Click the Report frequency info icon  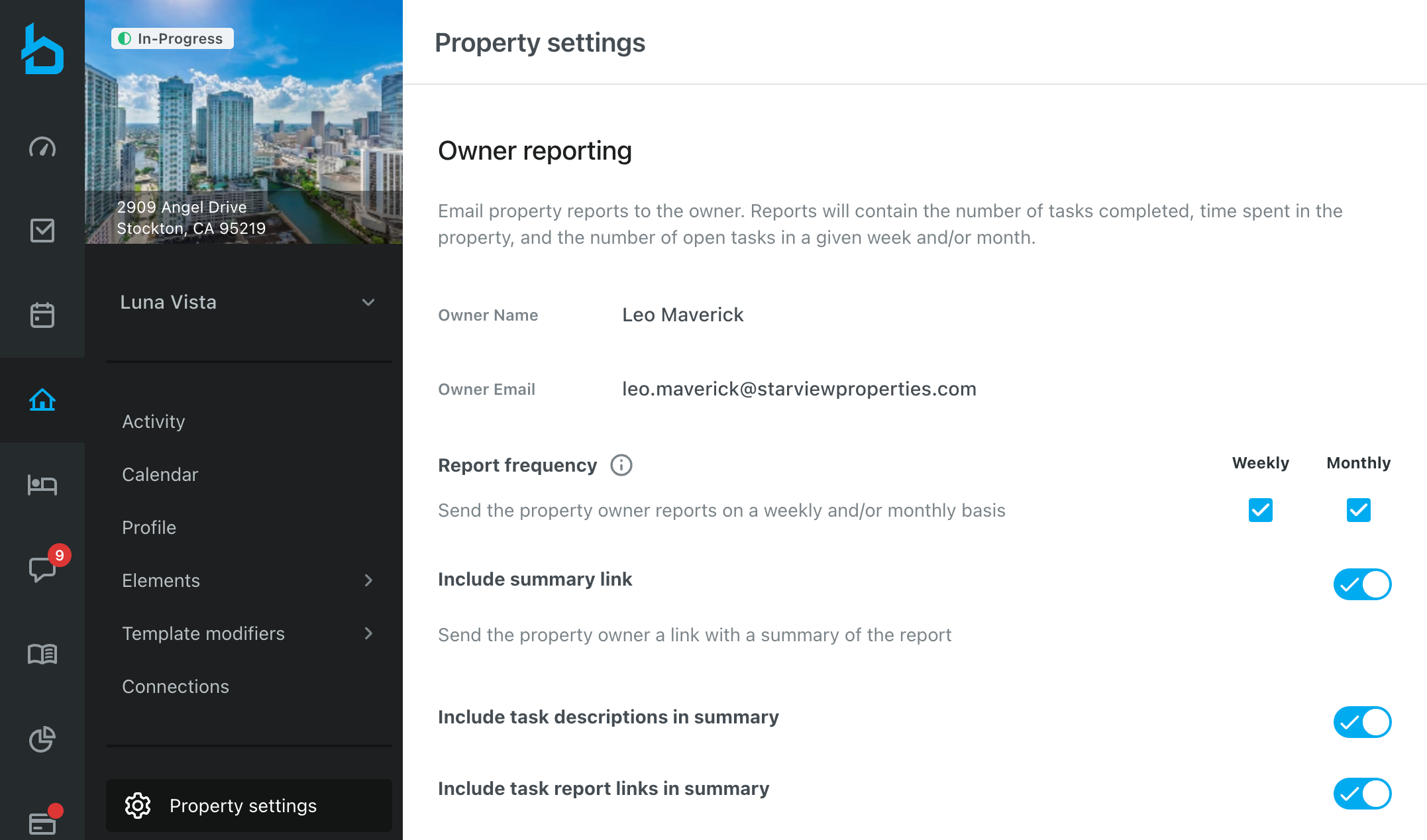pos(621,465)
